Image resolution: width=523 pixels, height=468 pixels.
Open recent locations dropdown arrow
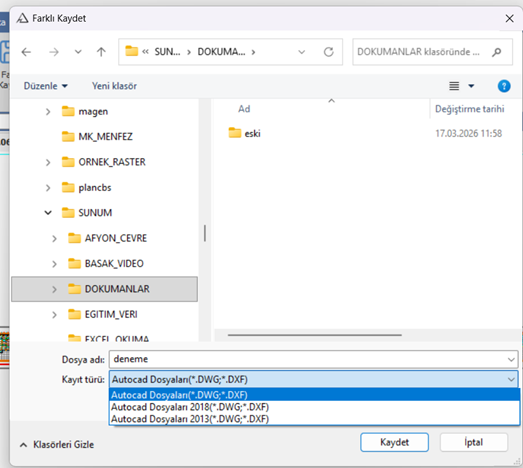[78, 52]
